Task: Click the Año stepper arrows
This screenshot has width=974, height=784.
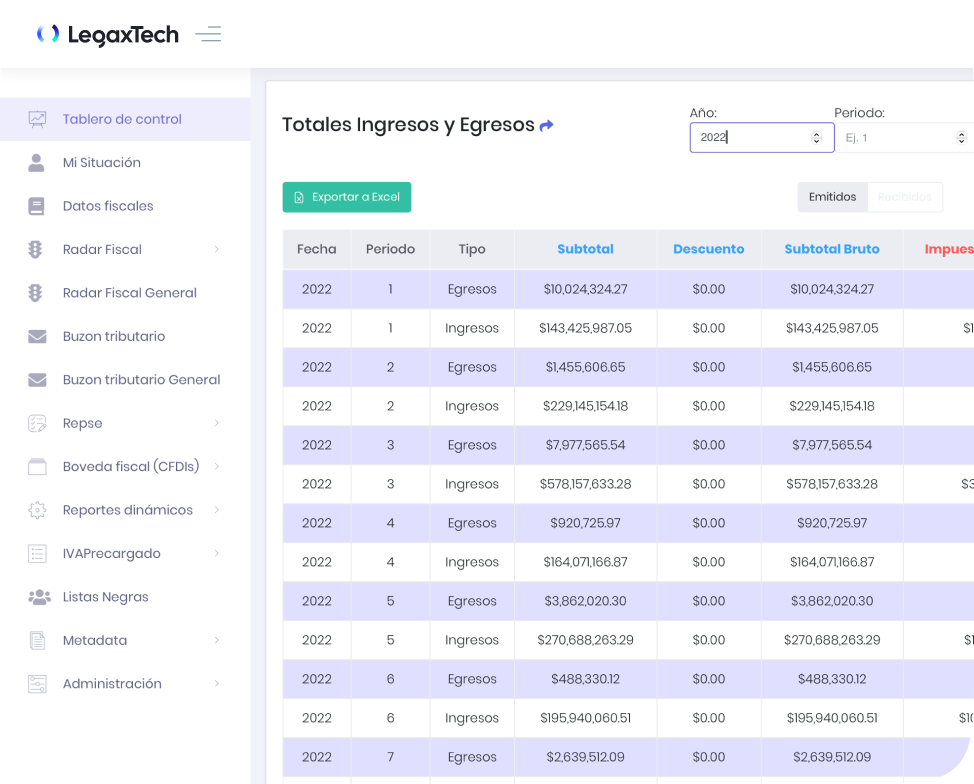Action: [816, 138]
